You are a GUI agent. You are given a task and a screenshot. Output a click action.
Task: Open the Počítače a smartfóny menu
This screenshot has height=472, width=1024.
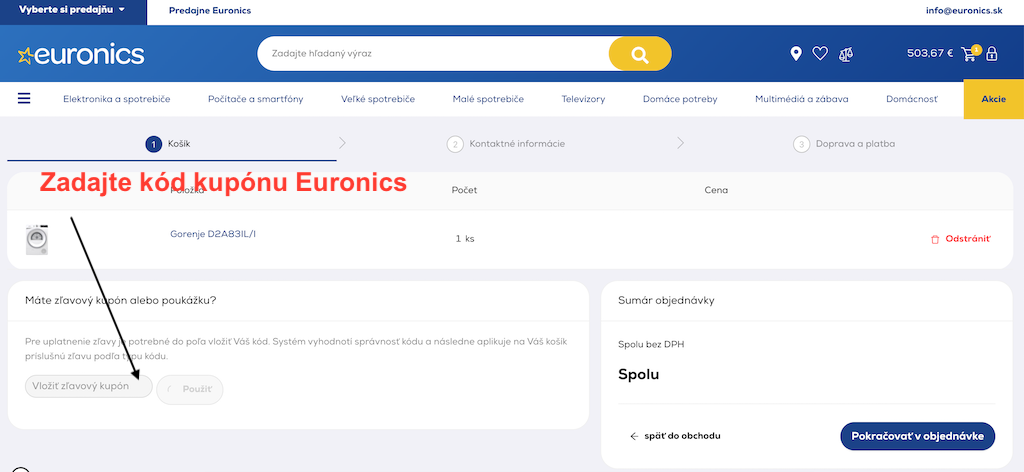coord(255,99)
